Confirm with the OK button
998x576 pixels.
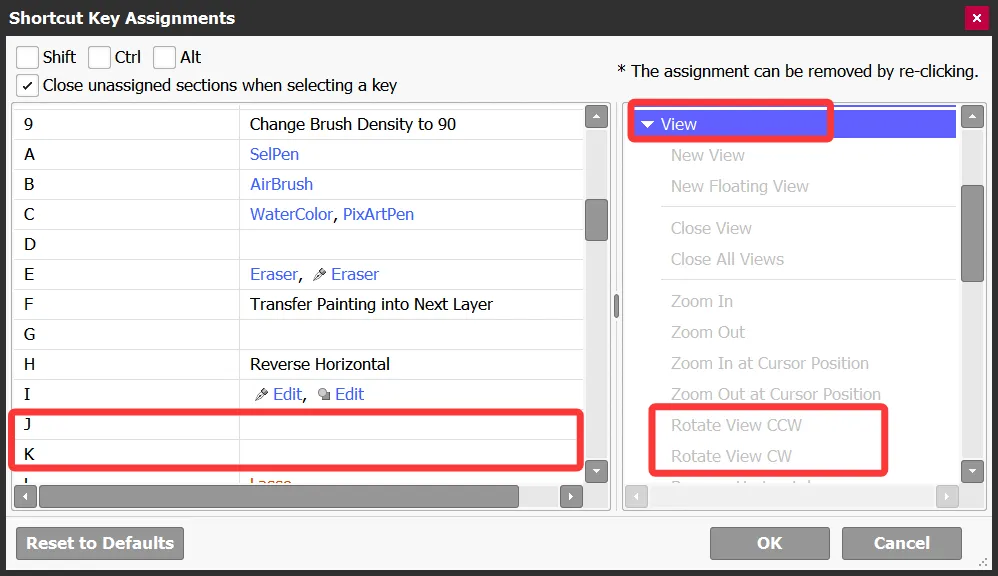(770, 544)
